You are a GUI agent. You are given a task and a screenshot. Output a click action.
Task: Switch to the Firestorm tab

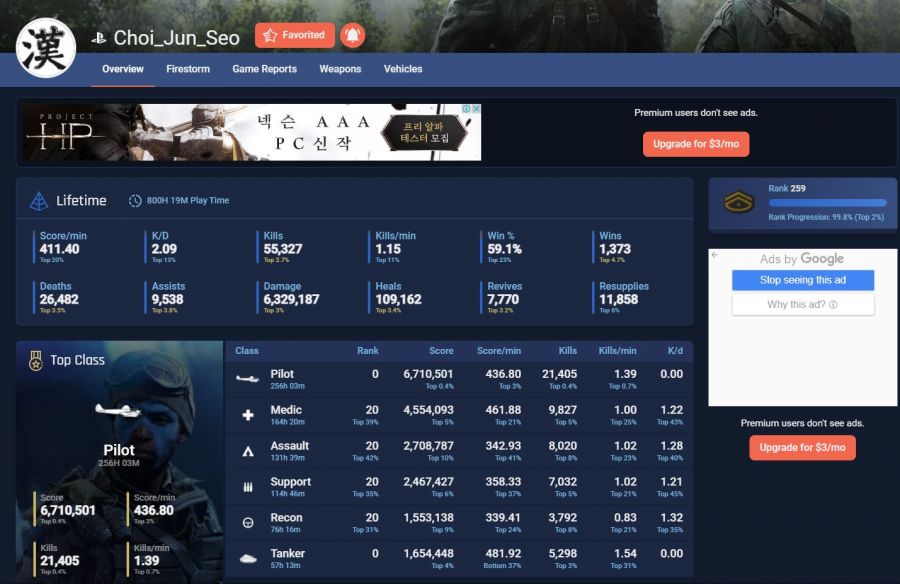tap(188, 69)
